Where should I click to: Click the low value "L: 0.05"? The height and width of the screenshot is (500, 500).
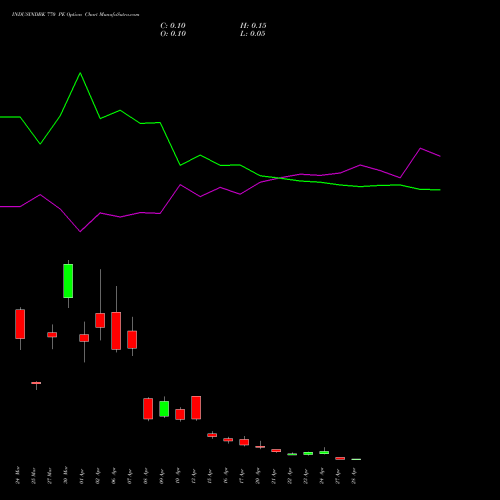(x=253, y=34)
